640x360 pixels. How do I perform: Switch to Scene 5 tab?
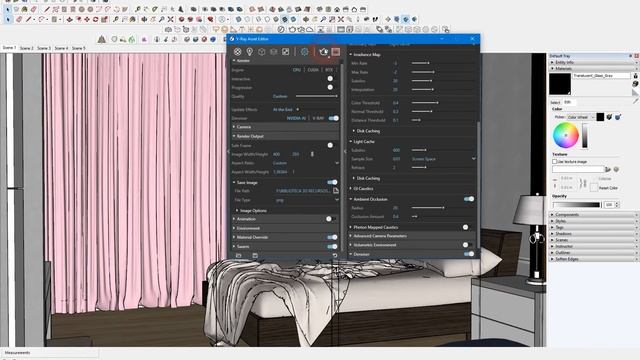79,48
